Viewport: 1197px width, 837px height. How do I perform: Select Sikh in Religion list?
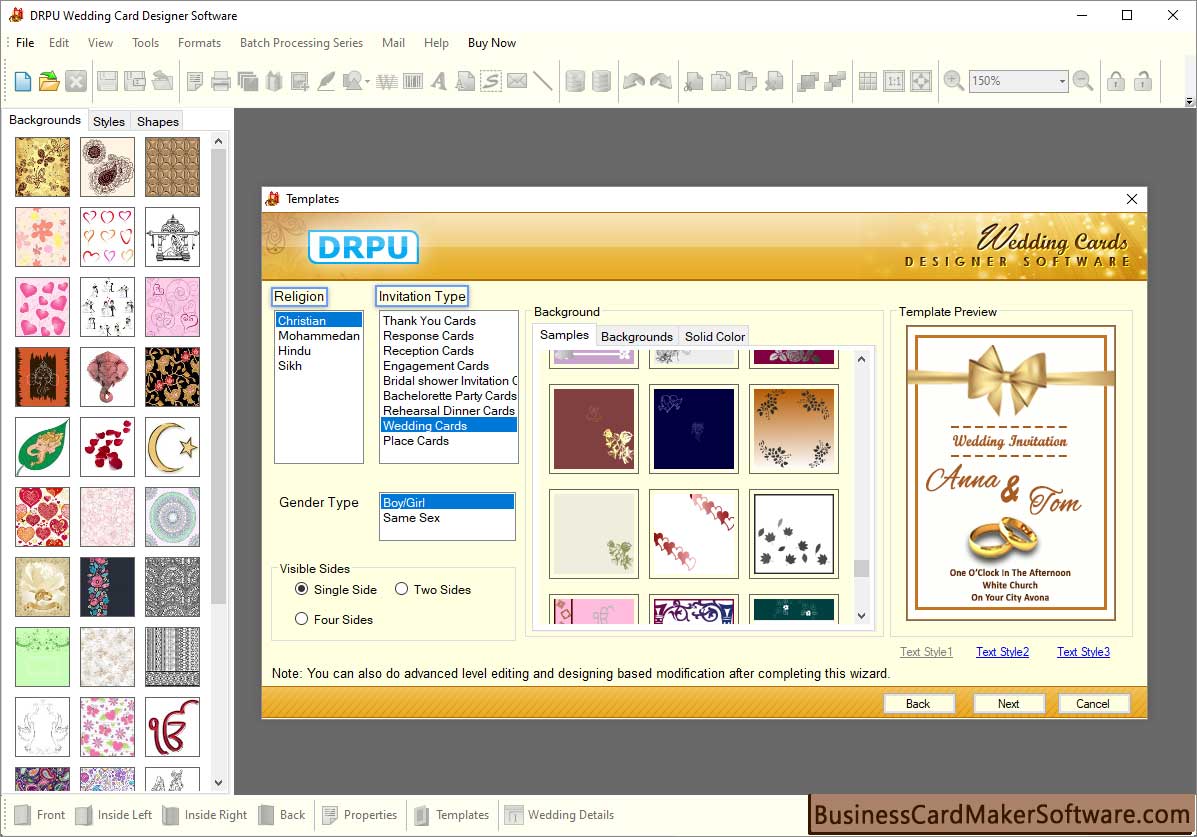[290, 366]
